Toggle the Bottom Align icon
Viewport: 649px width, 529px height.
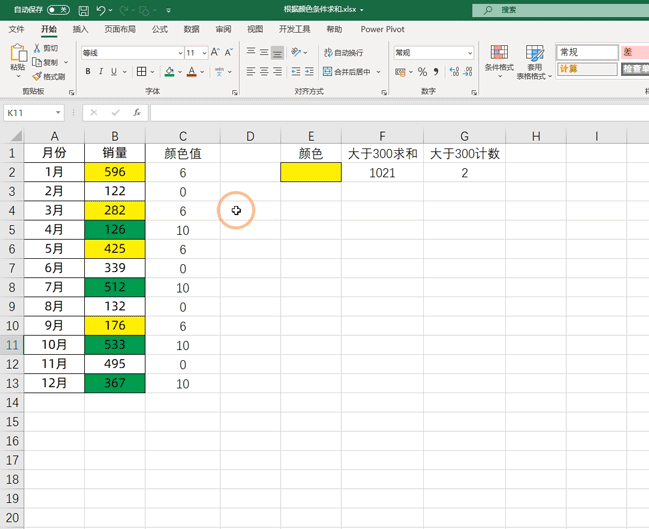click(277, 53)
